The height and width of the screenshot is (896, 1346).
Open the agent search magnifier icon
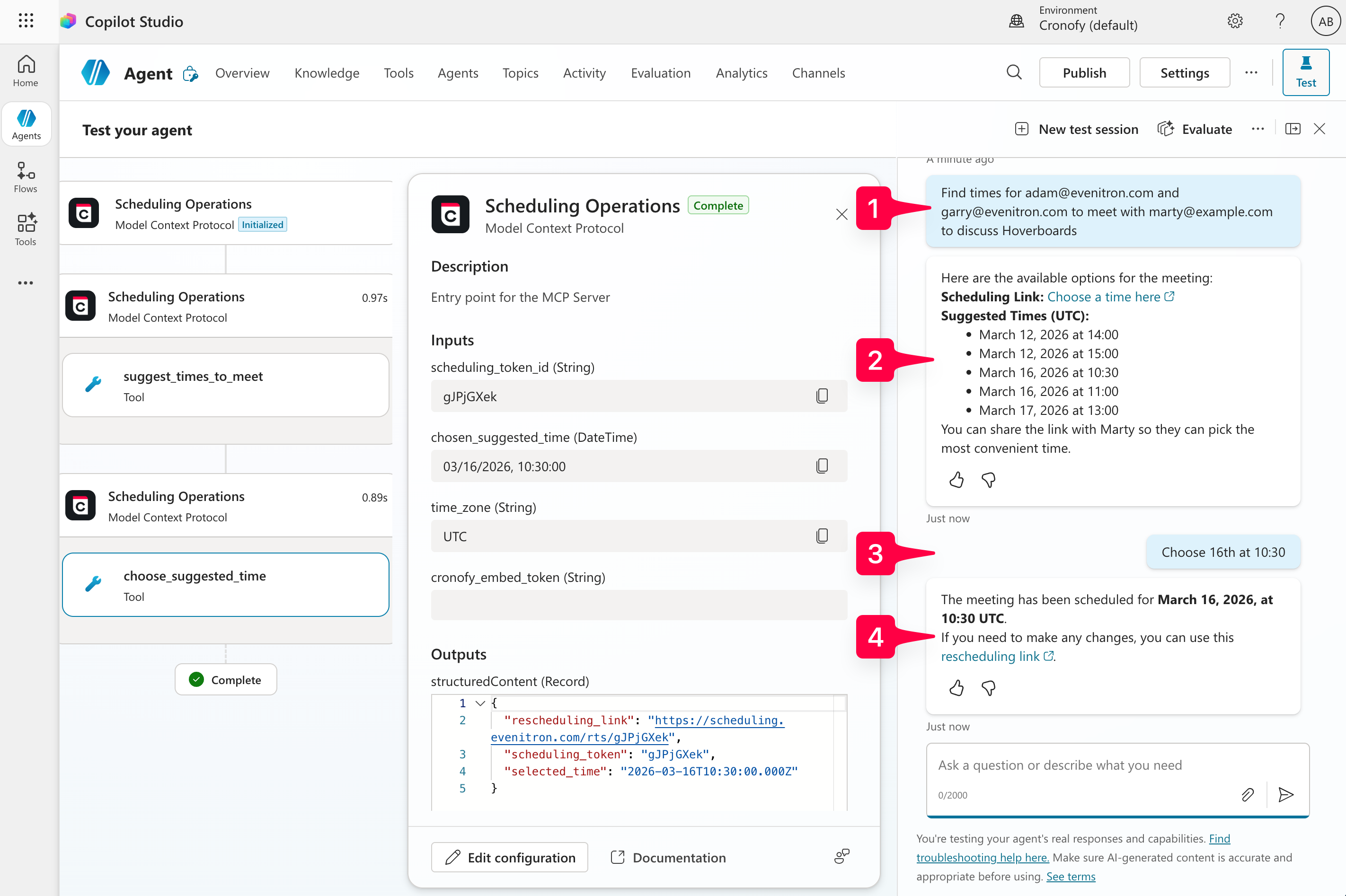[1014, 72]
